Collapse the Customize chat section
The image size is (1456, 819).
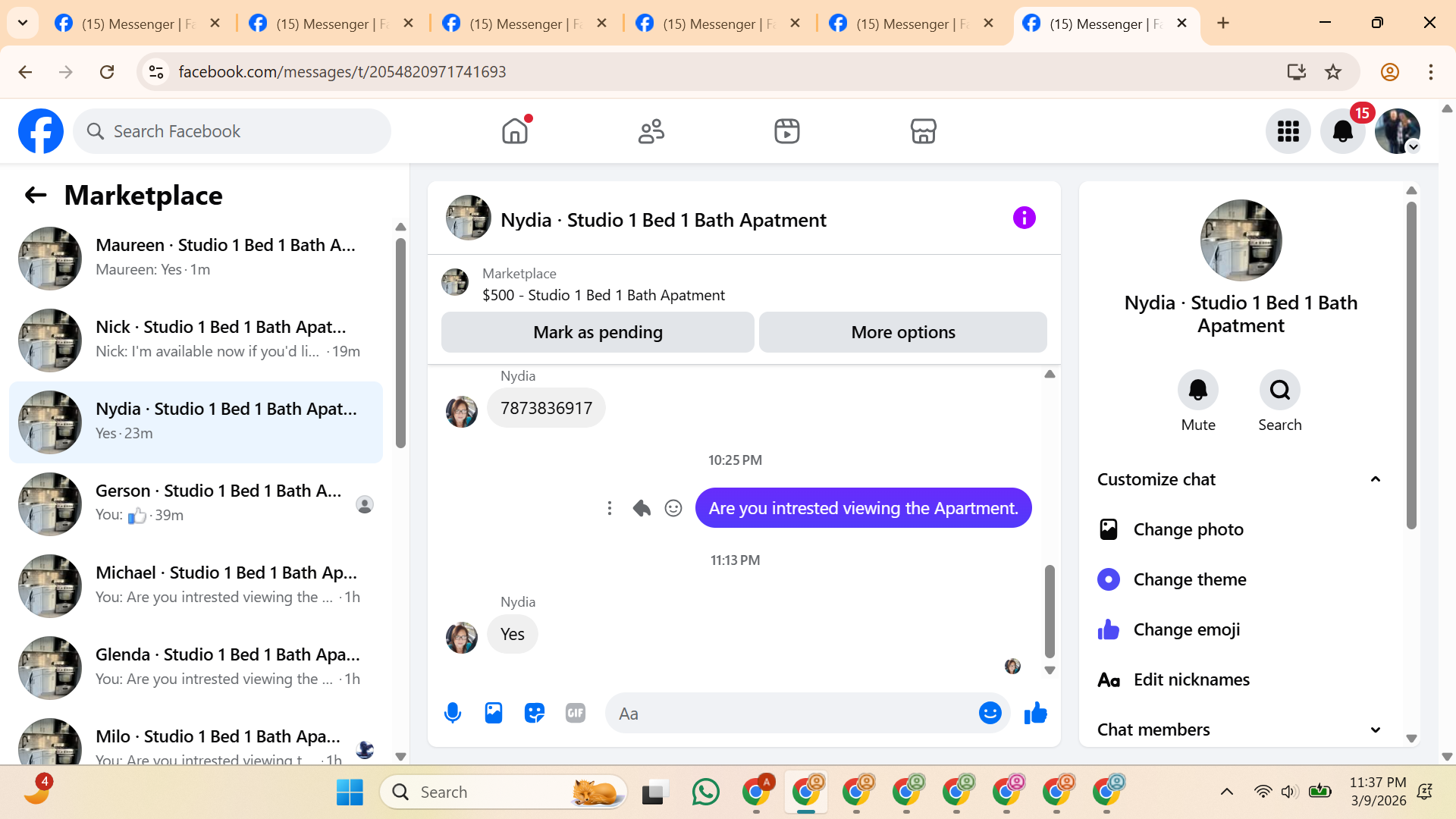(x=1375, y=479)
